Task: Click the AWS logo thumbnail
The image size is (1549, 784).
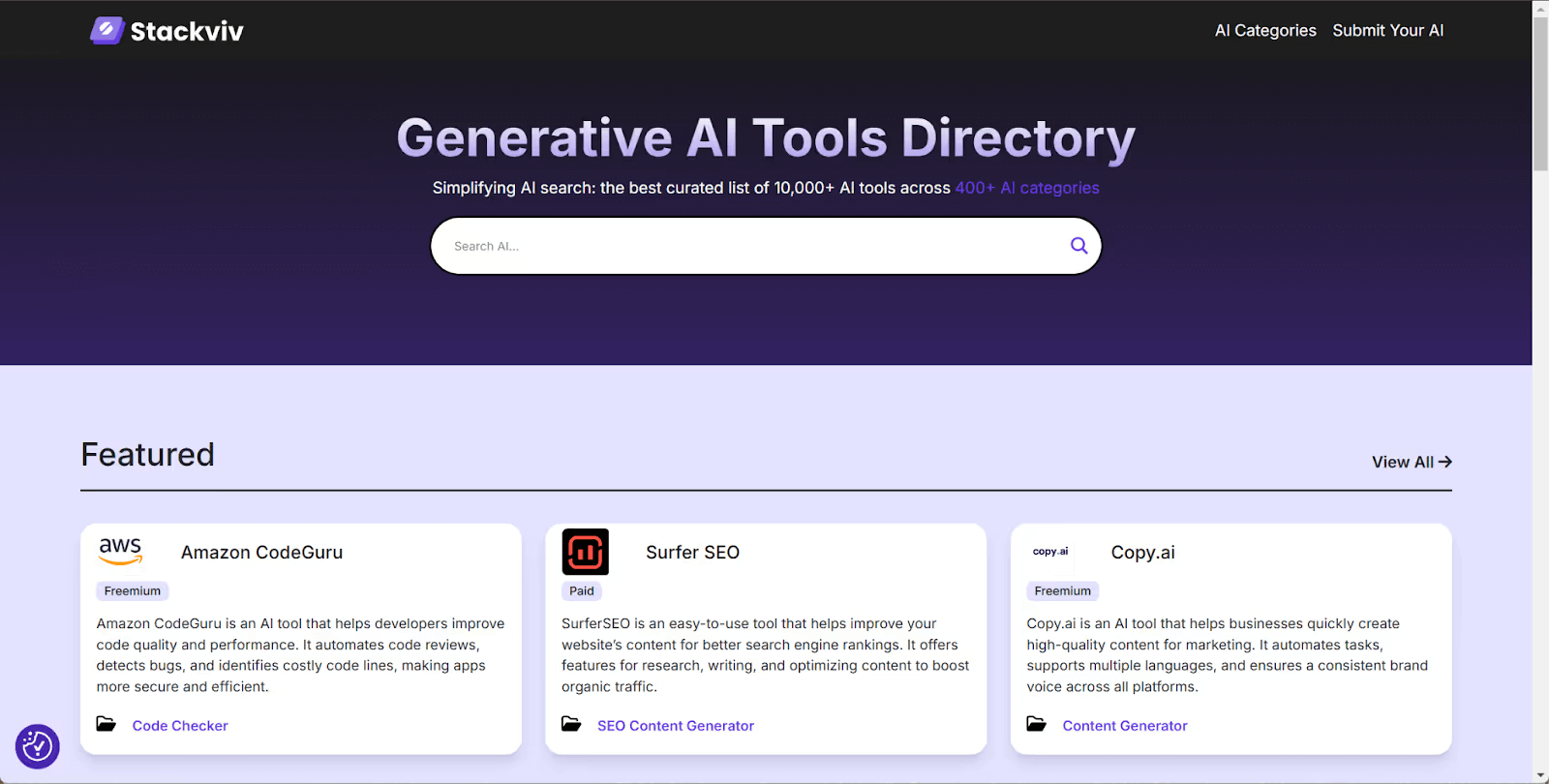Action: (121, 552)
